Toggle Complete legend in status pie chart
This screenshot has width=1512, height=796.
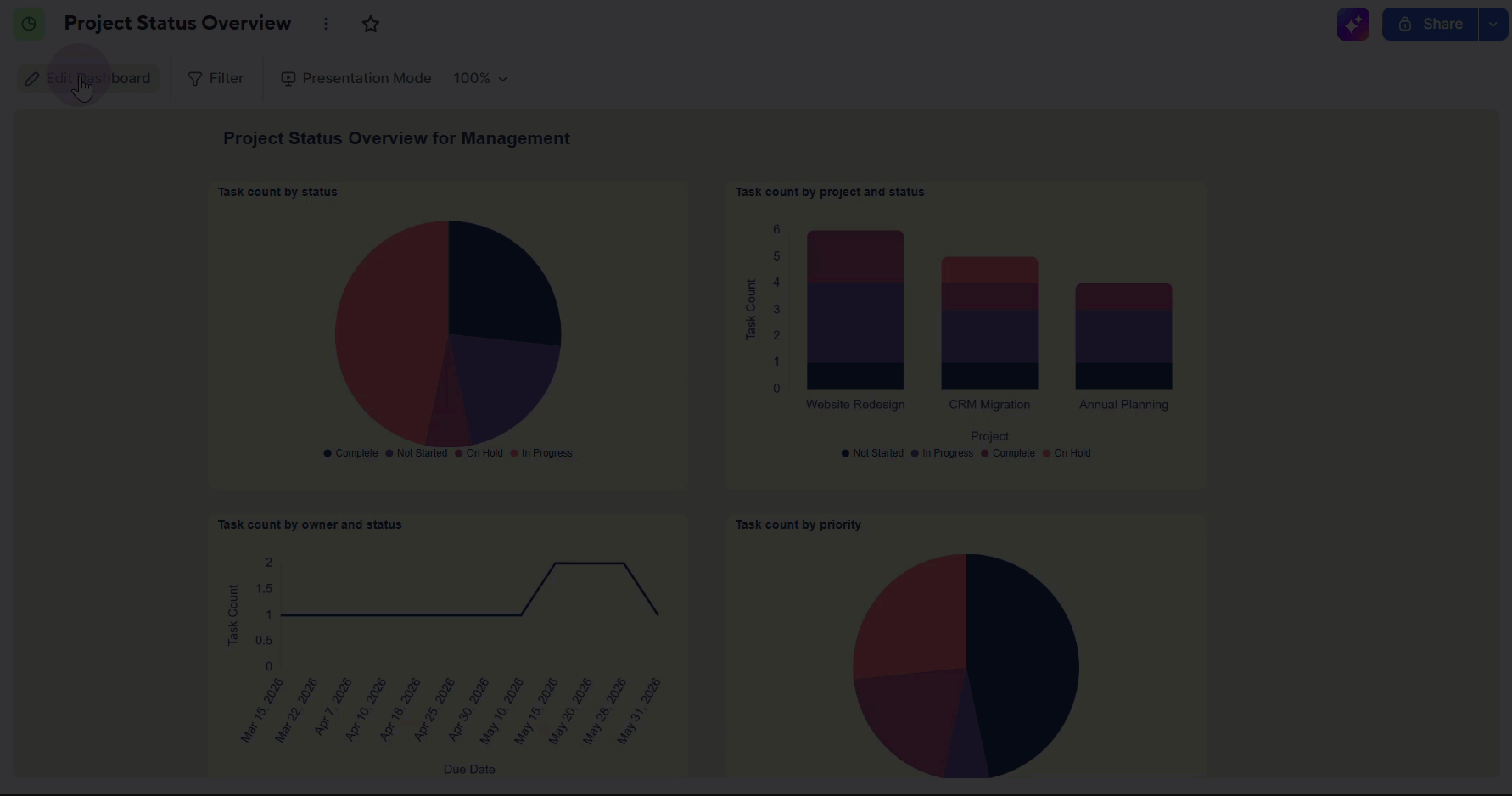[350, 453]
